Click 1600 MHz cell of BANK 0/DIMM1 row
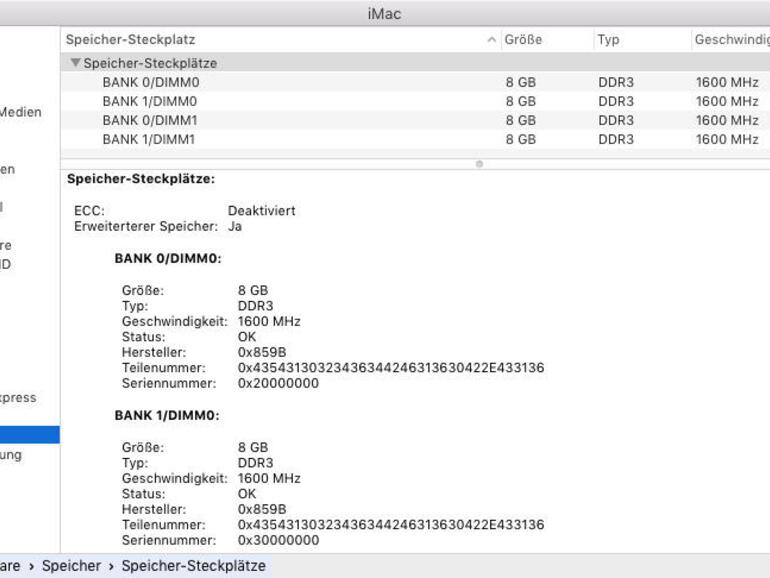This screenshot has height=578, width=770. [x=727, y=120]
